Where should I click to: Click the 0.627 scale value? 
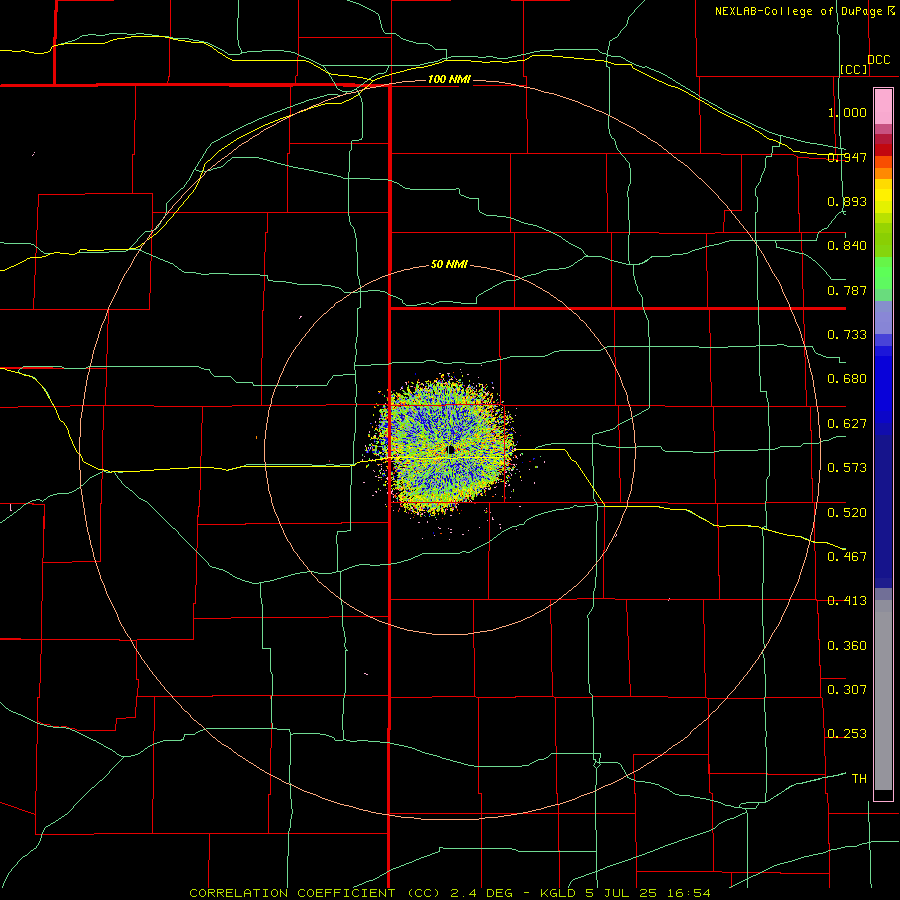[847, 424]
